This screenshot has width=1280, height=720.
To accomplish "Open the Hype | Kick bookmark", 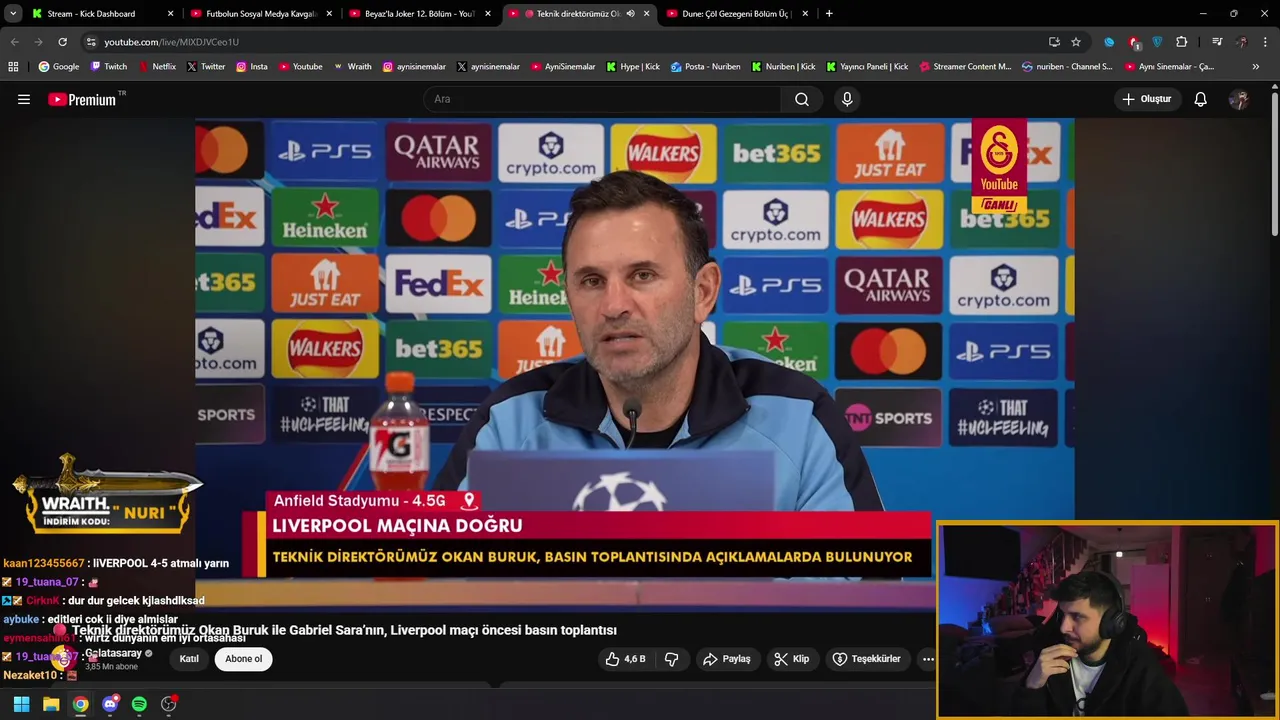I will (632, 67).
